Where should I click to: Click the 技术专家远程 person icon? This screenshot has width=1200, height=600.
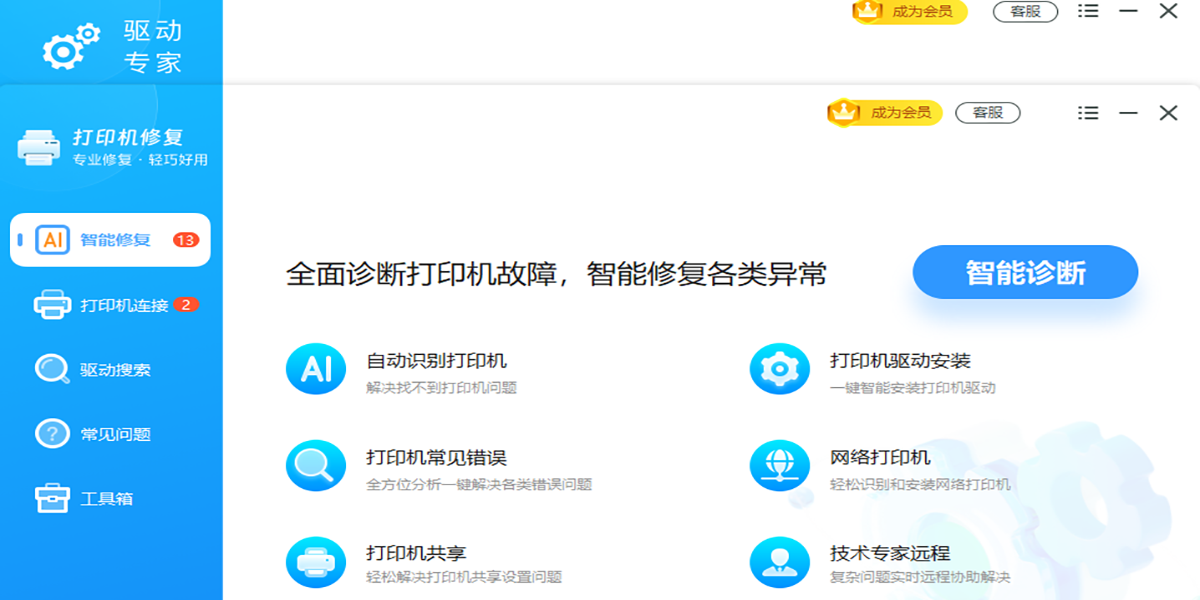[x=779, y=562]
